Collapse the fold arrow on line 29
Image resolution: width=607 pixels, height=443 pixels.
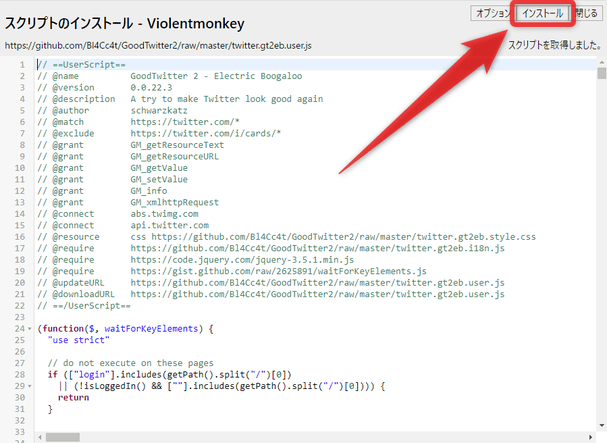tap(29, 386)
